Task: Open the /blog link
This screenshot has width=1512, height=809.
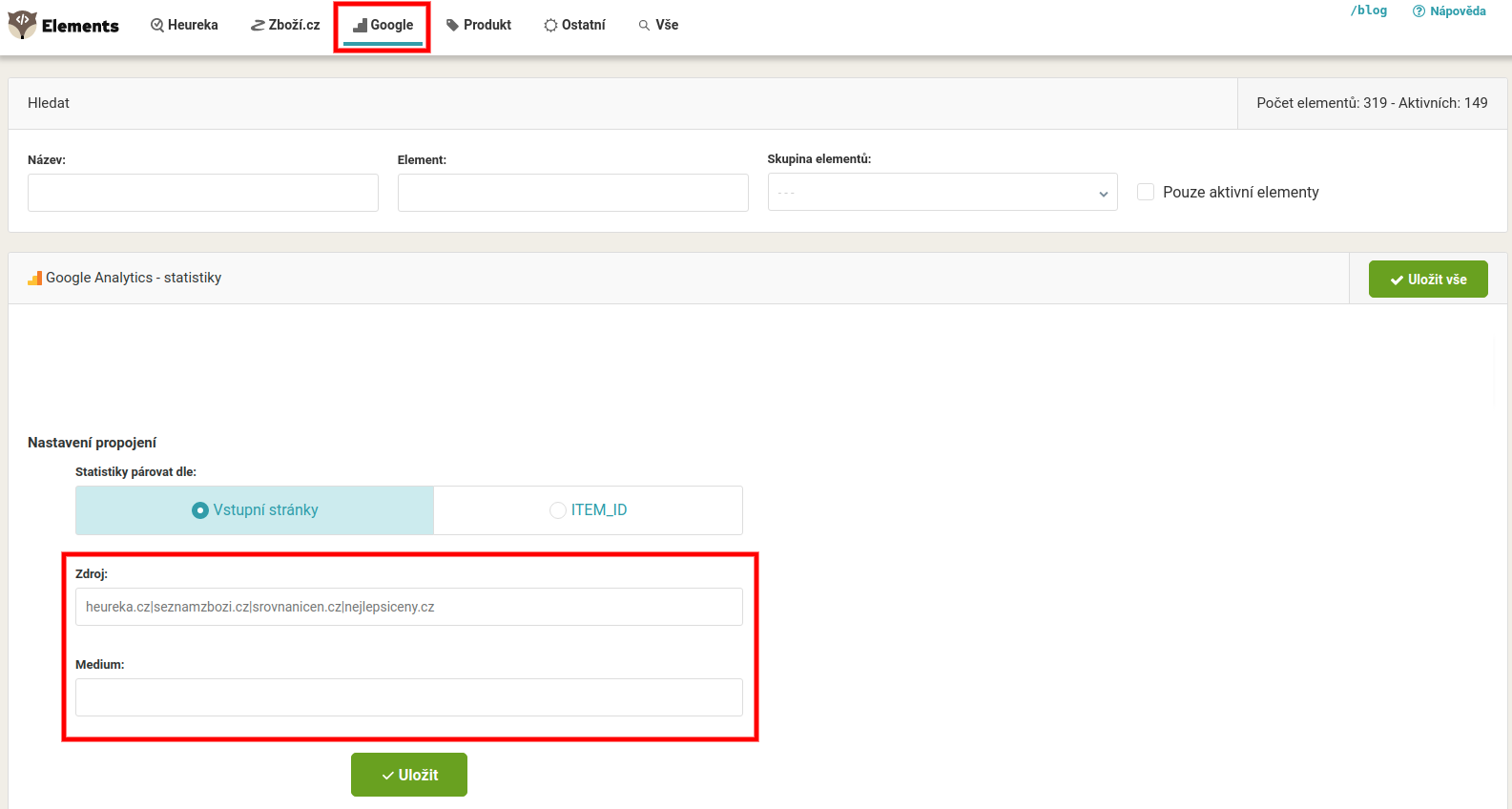Action: click(x=1369, y=10)
